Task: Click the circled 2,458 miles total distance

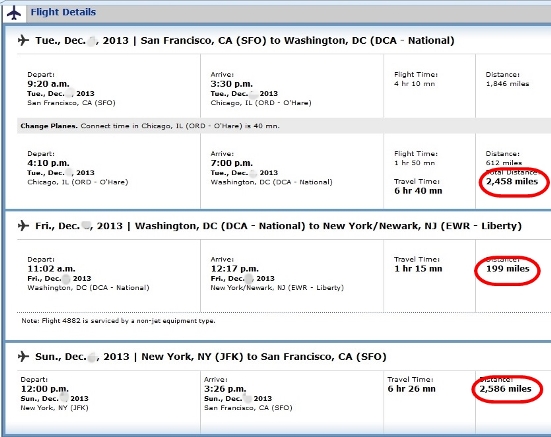Action: 512,182
